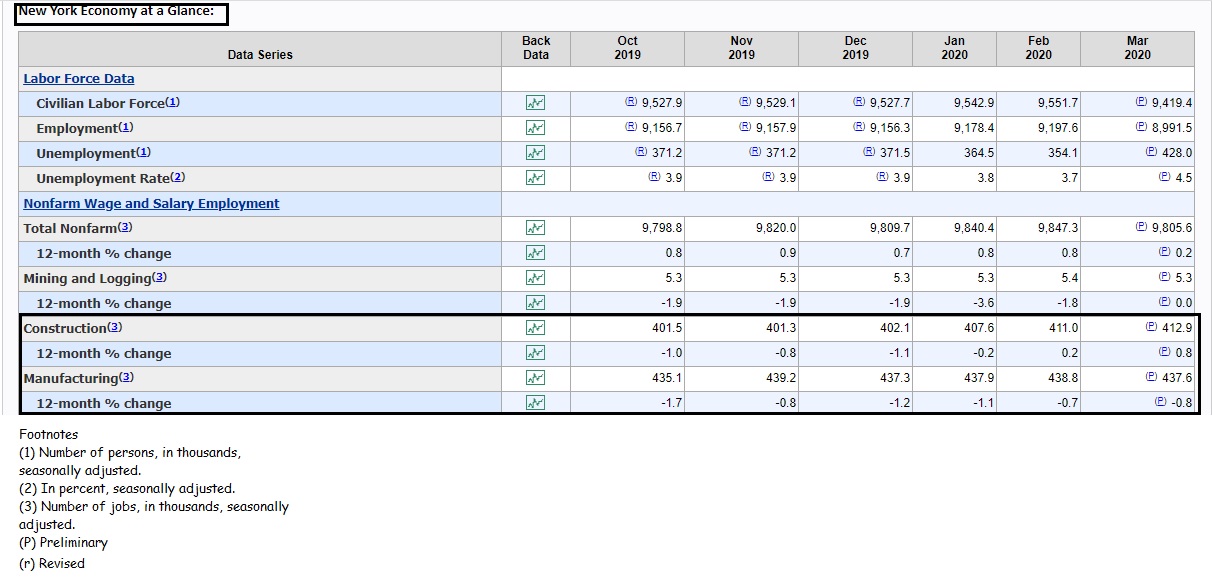Follow the Nonfarm Wage and Salary Employment link

151,204
